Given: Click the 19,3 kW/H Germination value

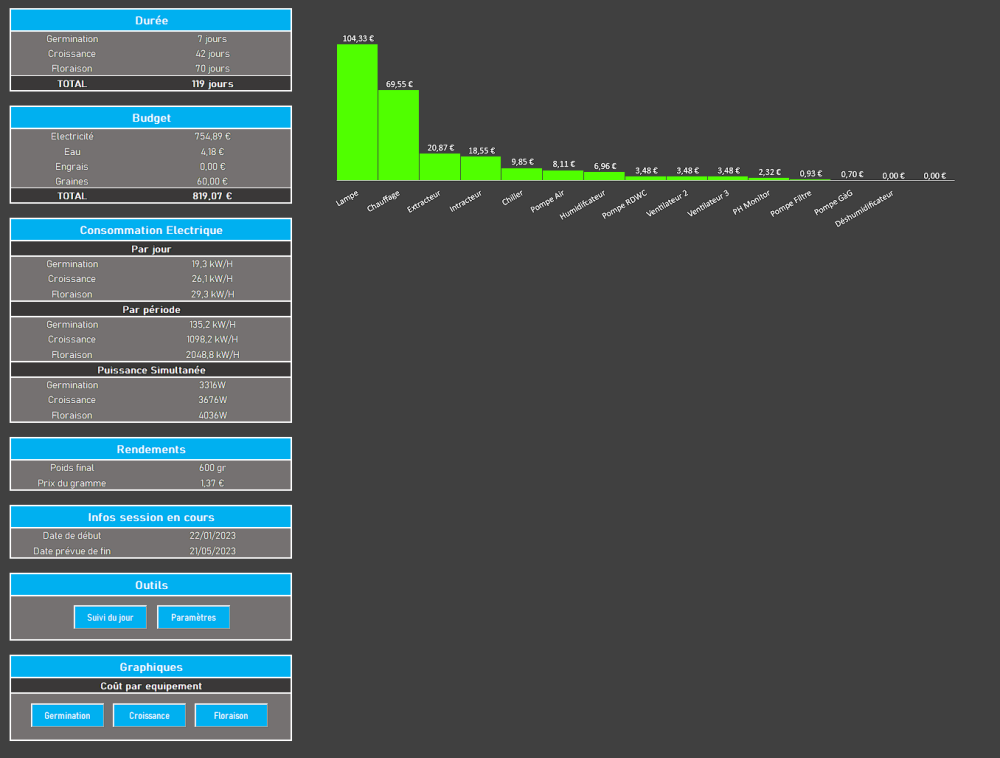Looking at the screenshot, I should (212, 264).
